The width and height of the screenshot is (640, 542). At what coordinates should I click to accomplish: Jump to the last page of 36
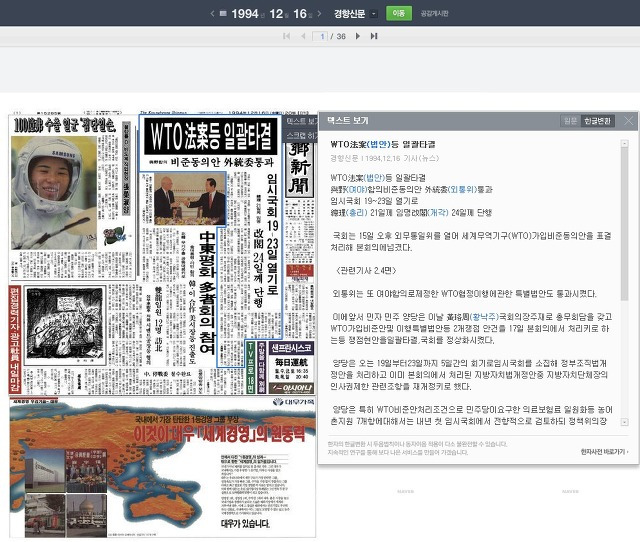click(374, 36)
